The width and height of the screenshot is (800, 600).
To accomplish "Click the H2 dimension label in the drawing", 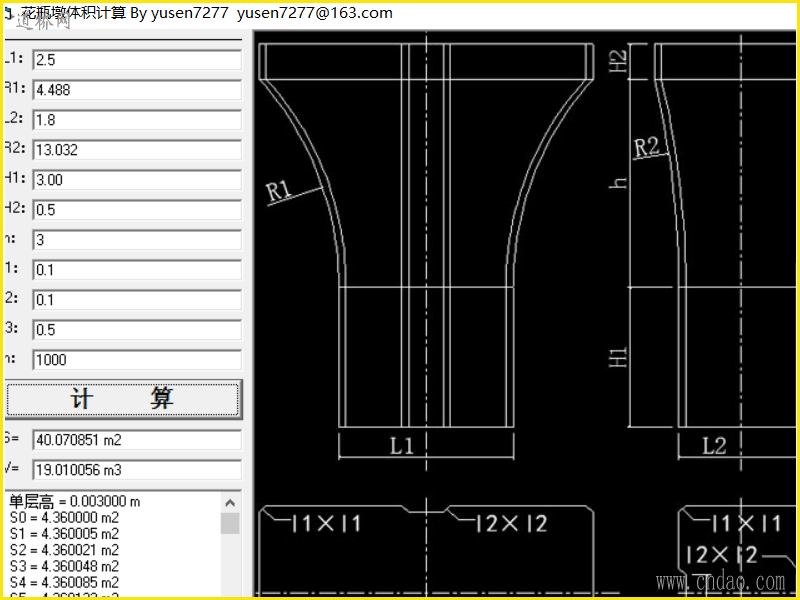I will click(x=618, y=61).
